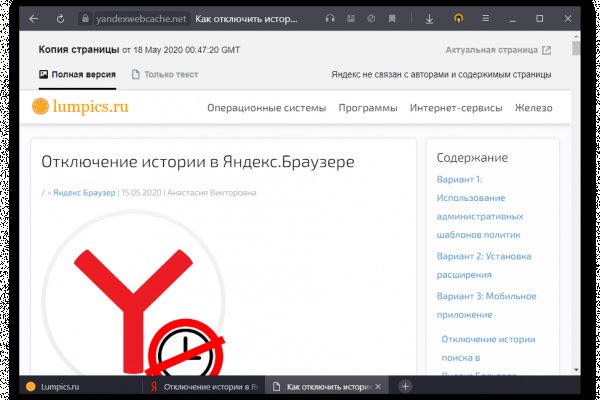Go back using the browser back arrow
This screenshot has height=400, width=600.
34,18
